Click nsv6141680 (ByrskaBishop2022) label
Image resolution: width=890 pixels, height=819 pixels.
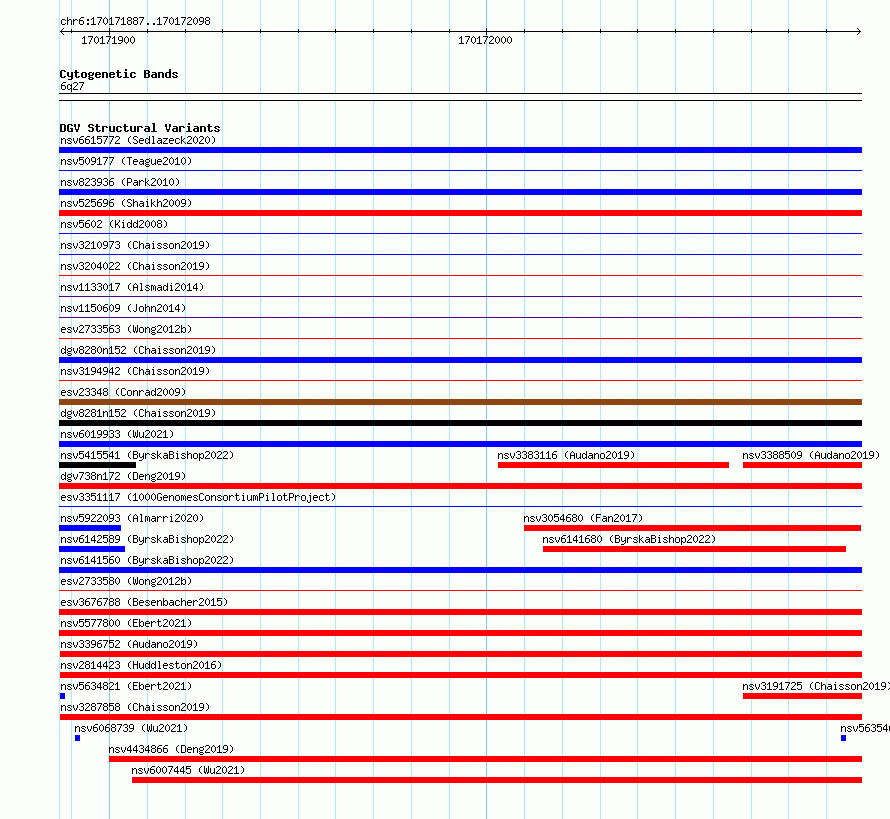[629, 539]
